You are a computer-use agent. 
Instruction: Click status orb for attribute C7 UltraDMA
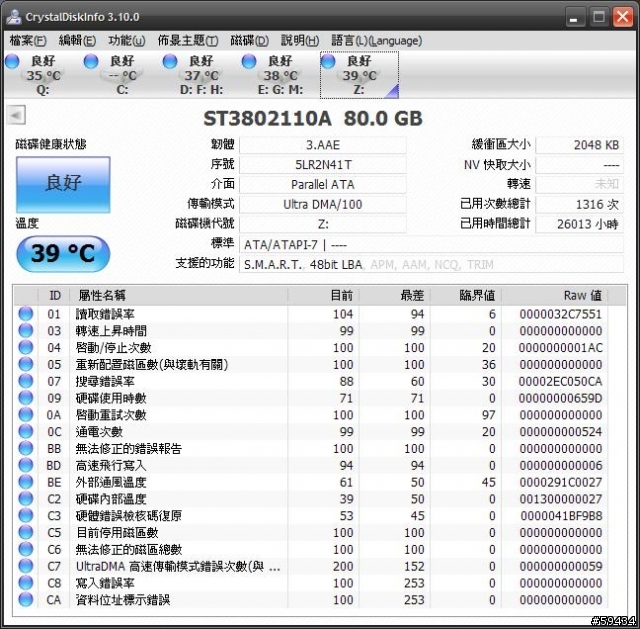click(26, 566)
